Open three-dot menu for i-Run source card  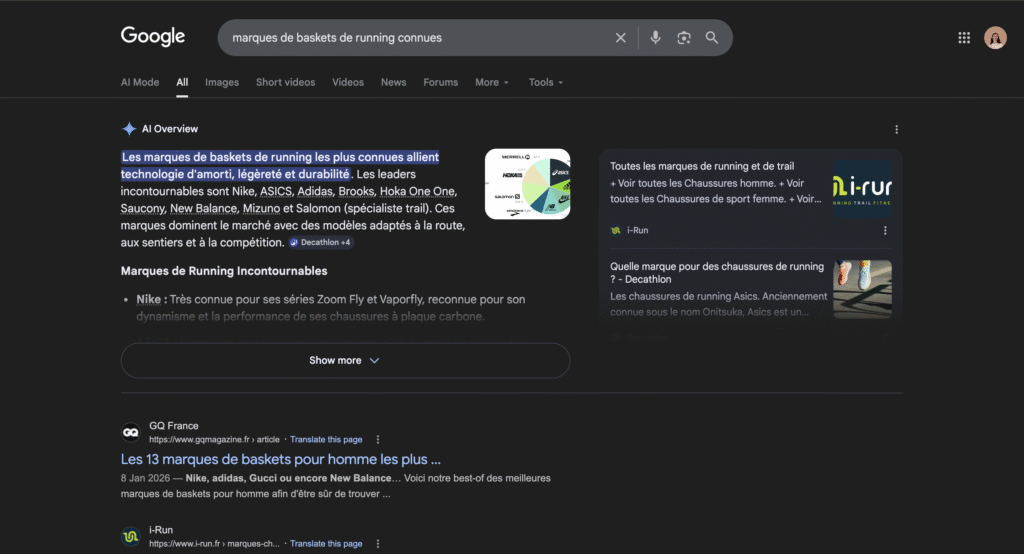(885, 230)
